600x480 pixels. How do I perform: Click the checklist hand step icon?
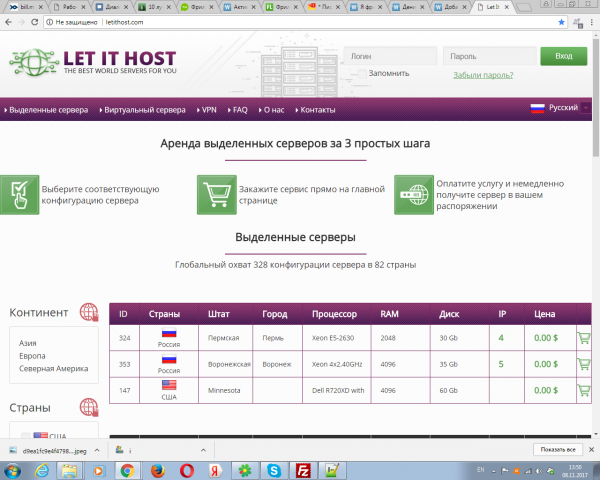click(x=20, y=195)
